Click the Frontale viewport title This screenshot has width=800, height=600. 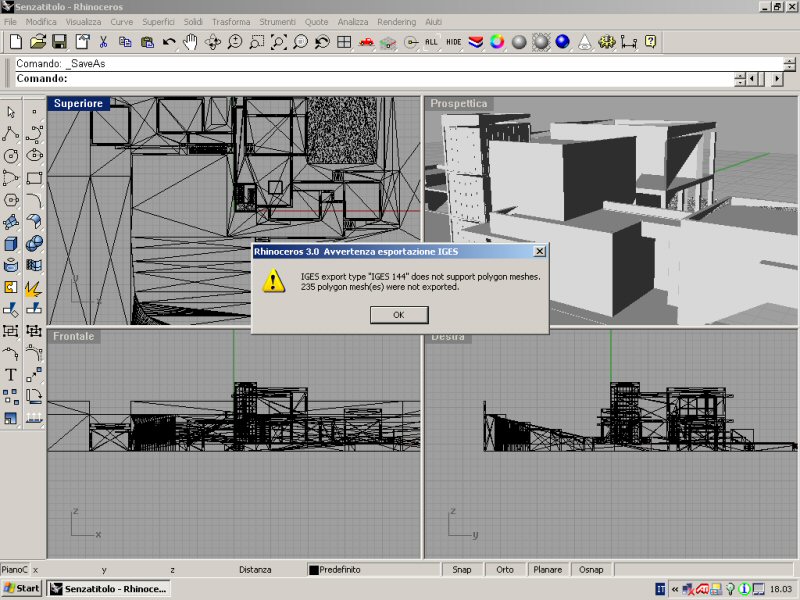[x=73, y=336]
